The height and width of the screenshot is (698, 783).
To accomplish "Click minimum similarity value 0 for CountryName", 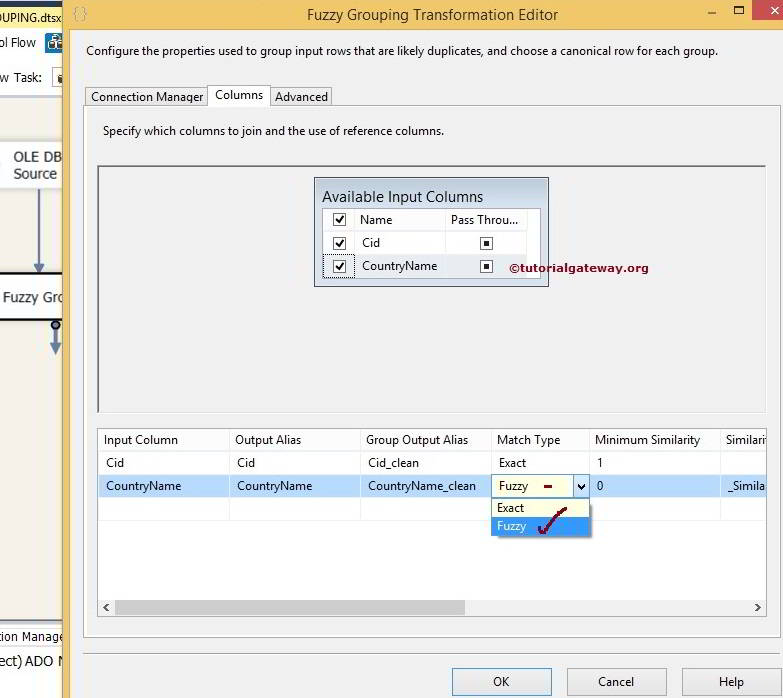I will point(655,486).
